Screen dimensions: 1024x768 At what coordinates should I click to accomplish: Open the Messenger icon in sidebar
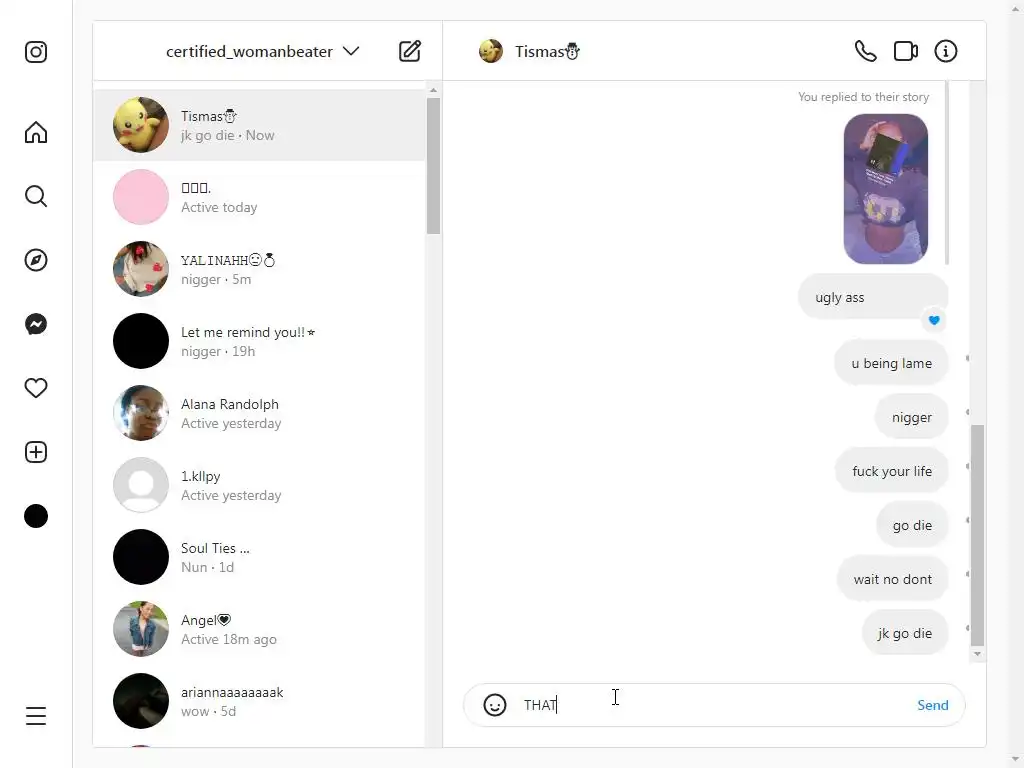36,324
